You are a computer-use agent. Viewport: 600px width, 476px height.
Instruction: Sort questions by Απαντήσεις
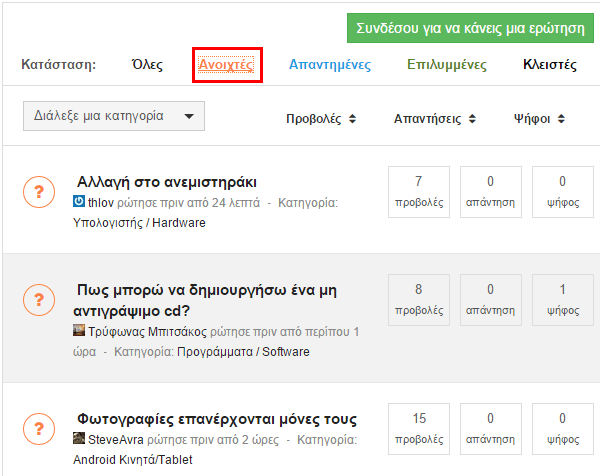435,119
